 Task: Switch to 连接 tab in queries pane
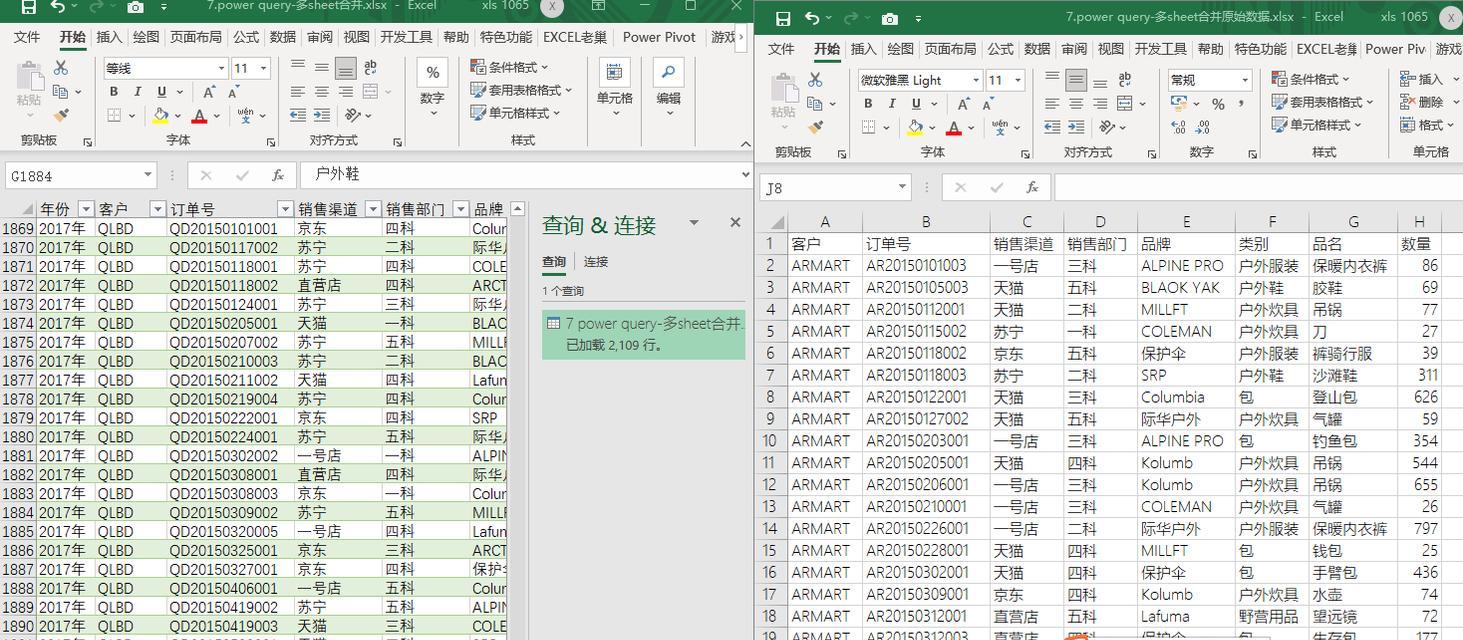596,262
